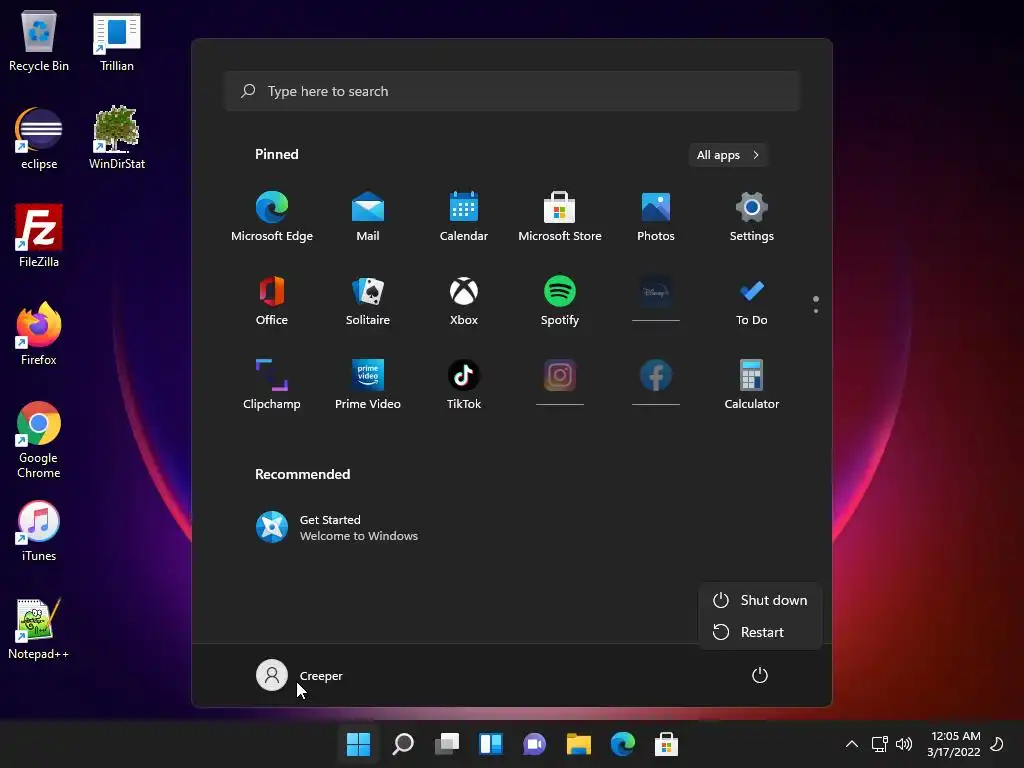
Task: Open Microsoft Store from the taskbar
Action: 666,744
